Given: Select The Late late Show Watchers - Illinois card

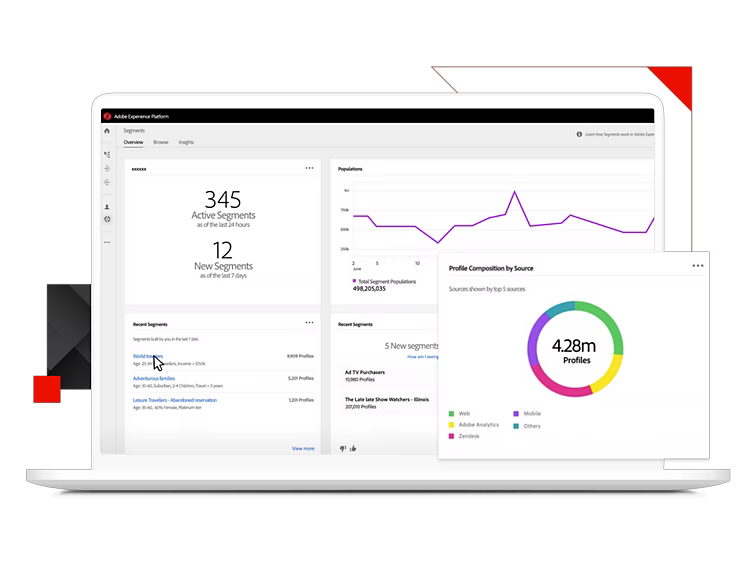Looking at the screenshot, I should 387,403.
